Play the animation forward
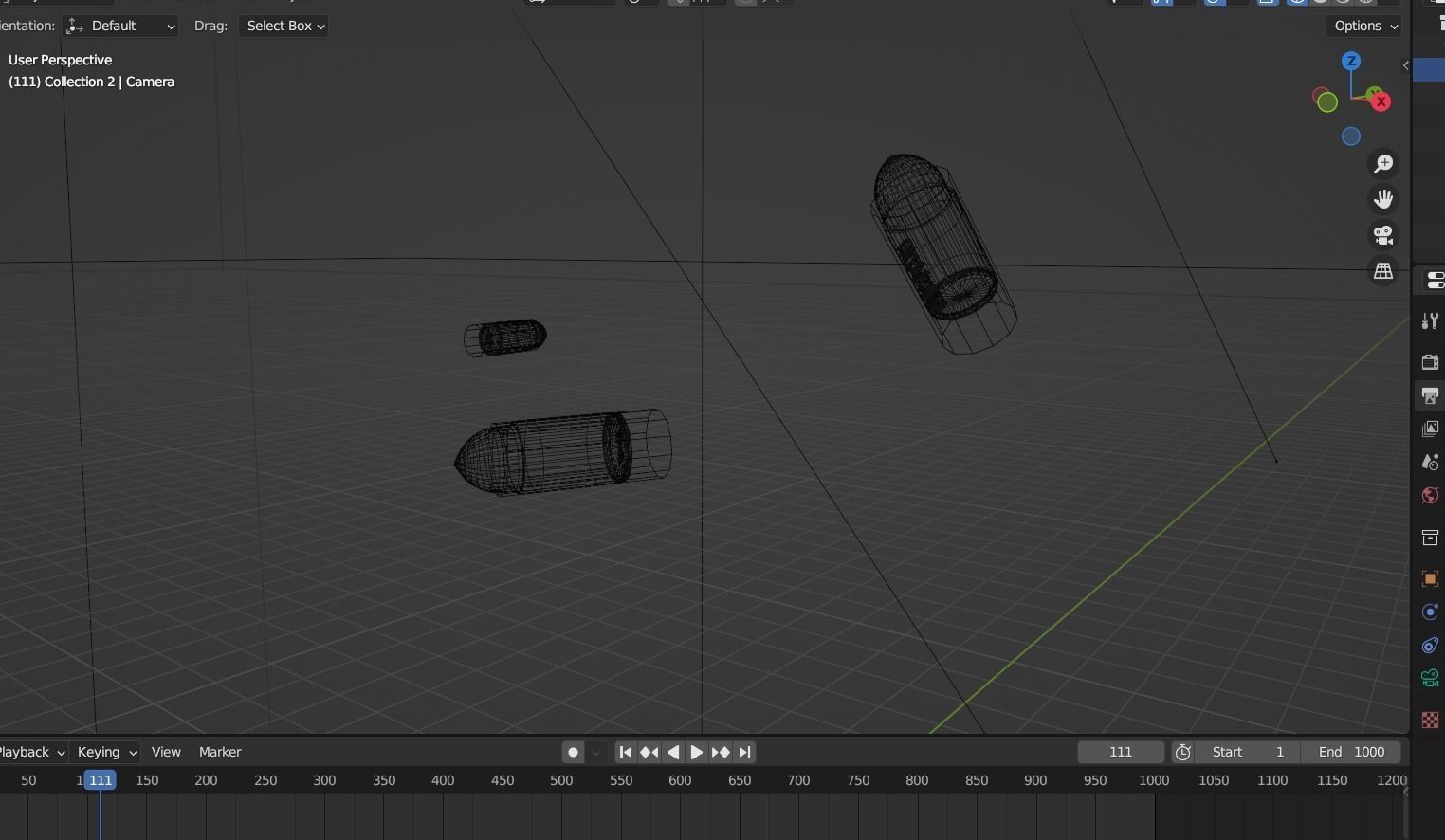The image size is (1445, 840). point(696,752)
